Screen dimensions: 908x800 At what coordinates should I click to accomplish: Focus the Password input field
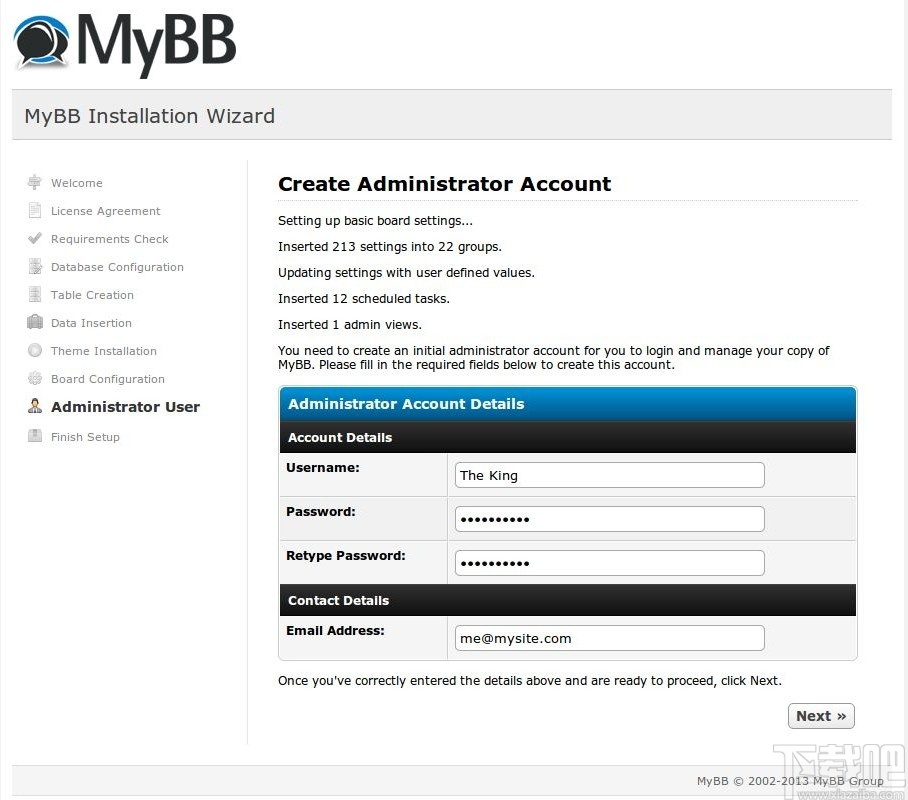pyautogui.click(x=609, y=519)
